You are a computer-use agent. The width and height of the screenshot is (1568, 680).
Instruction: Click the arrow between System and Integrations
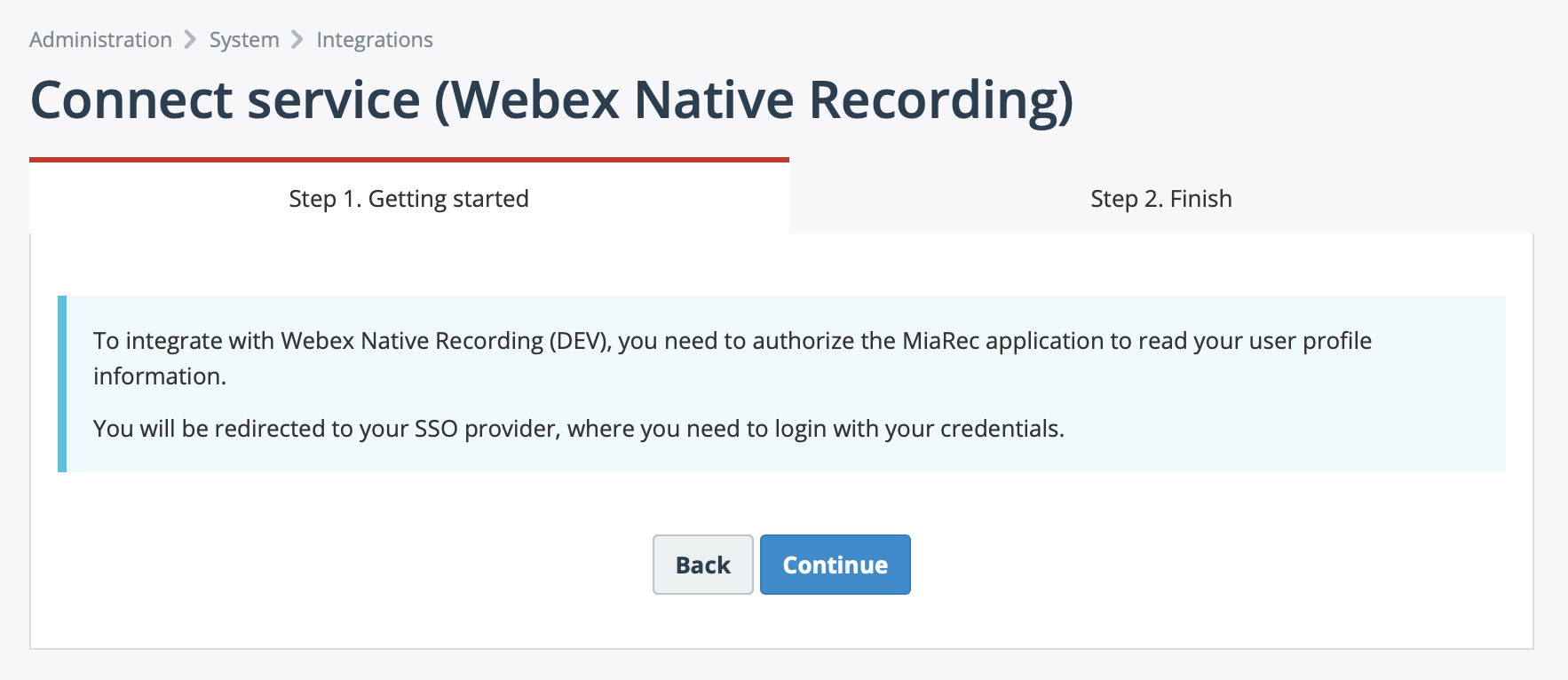pyautogui.click(x=297, y=39)
